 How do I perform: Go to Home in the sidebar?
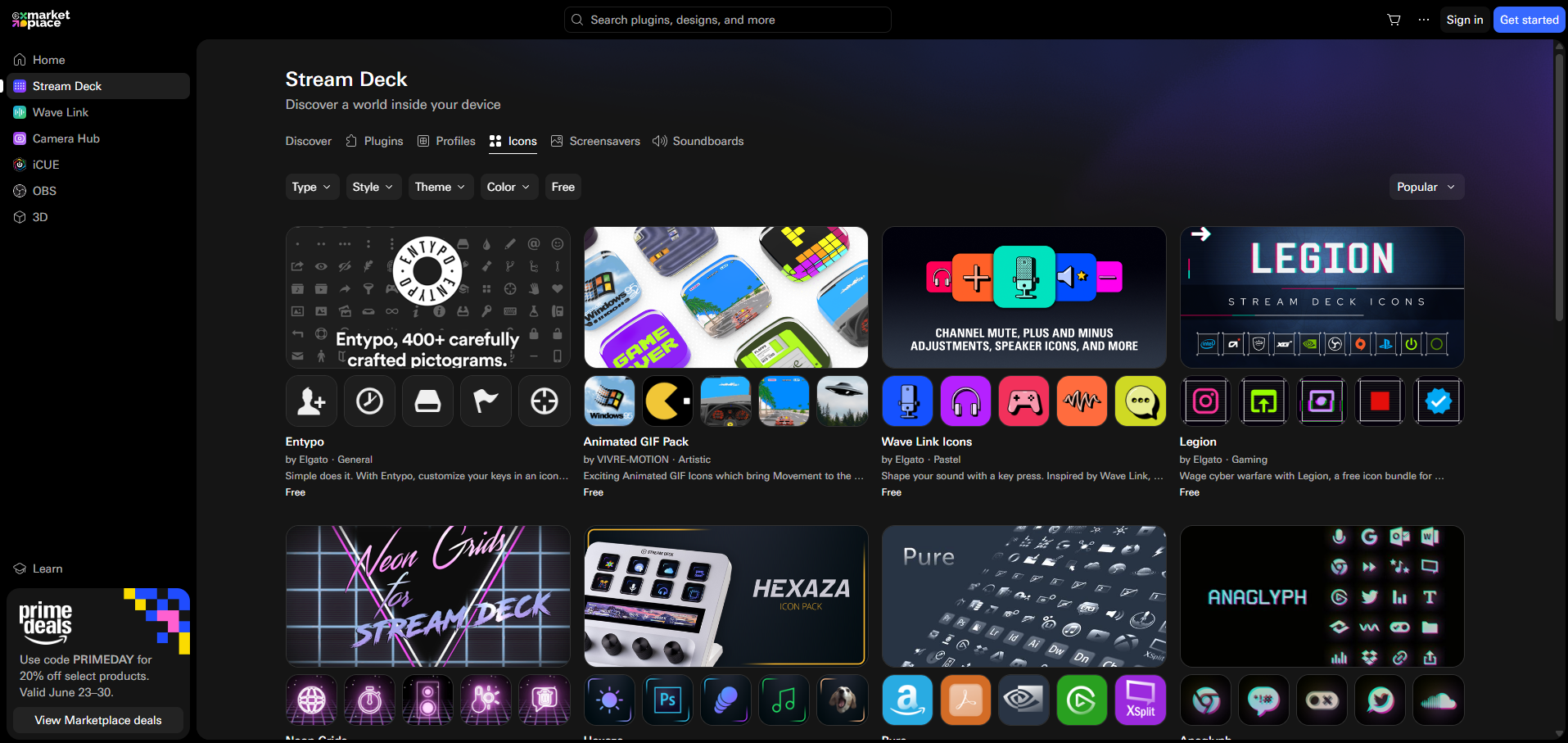(98, 60)
